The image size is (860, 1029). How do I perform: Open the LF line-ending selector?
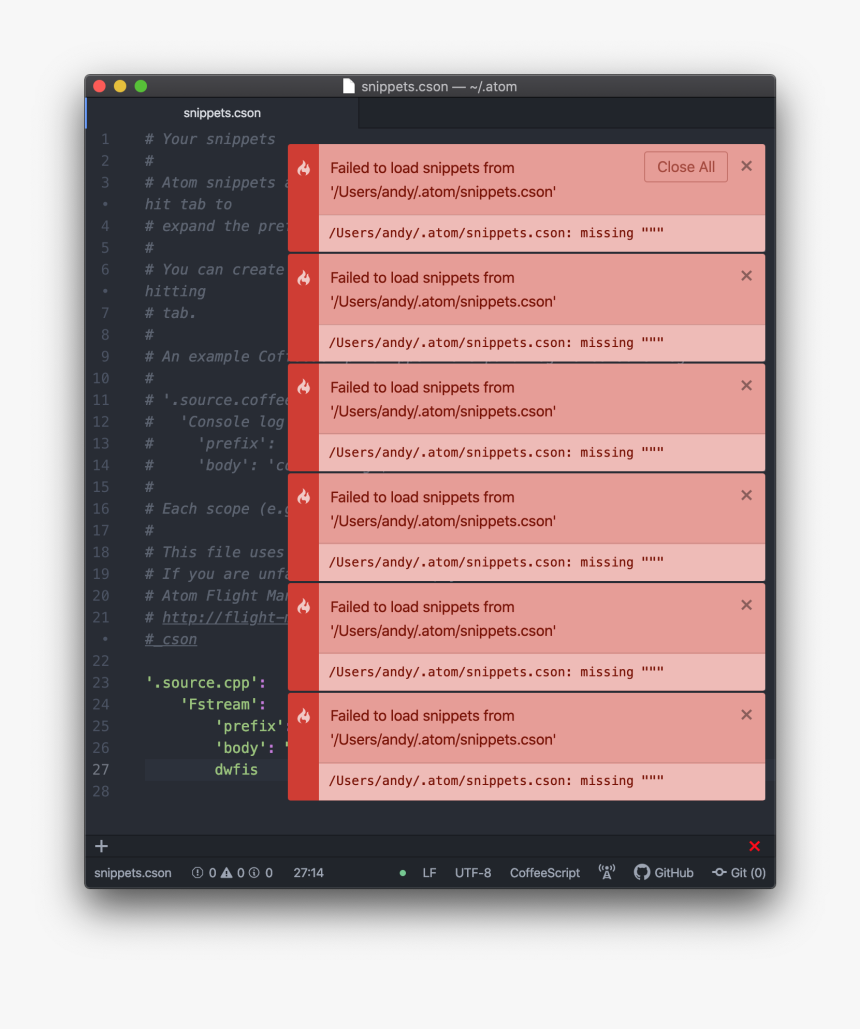[x=429, y=872]
